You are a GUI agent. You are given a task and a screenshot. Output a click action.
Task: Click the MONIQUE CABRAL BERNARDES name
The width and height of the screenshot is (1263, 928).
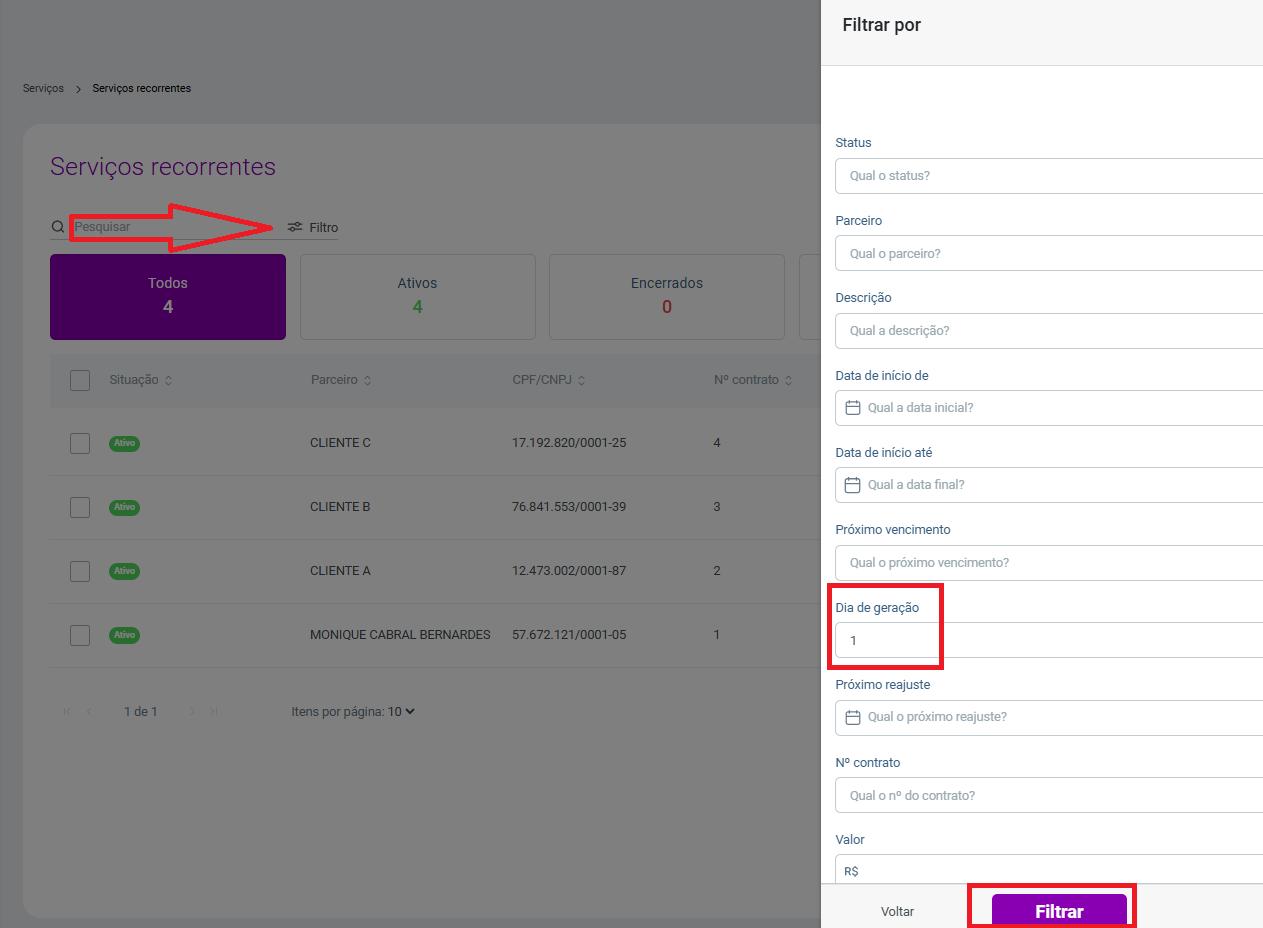400,635
